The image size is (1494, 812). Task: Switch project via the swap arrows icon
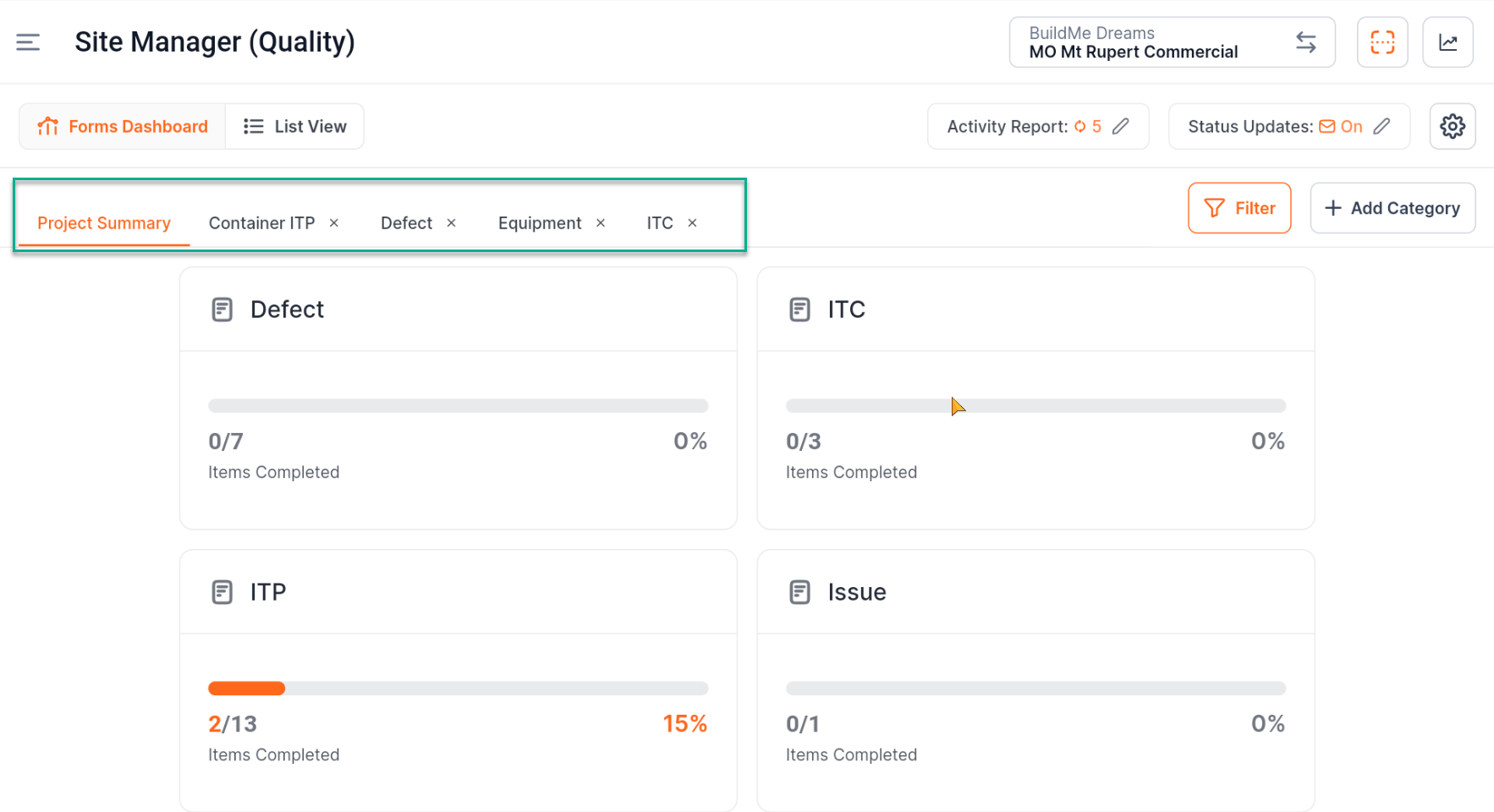pos(1306,42)
